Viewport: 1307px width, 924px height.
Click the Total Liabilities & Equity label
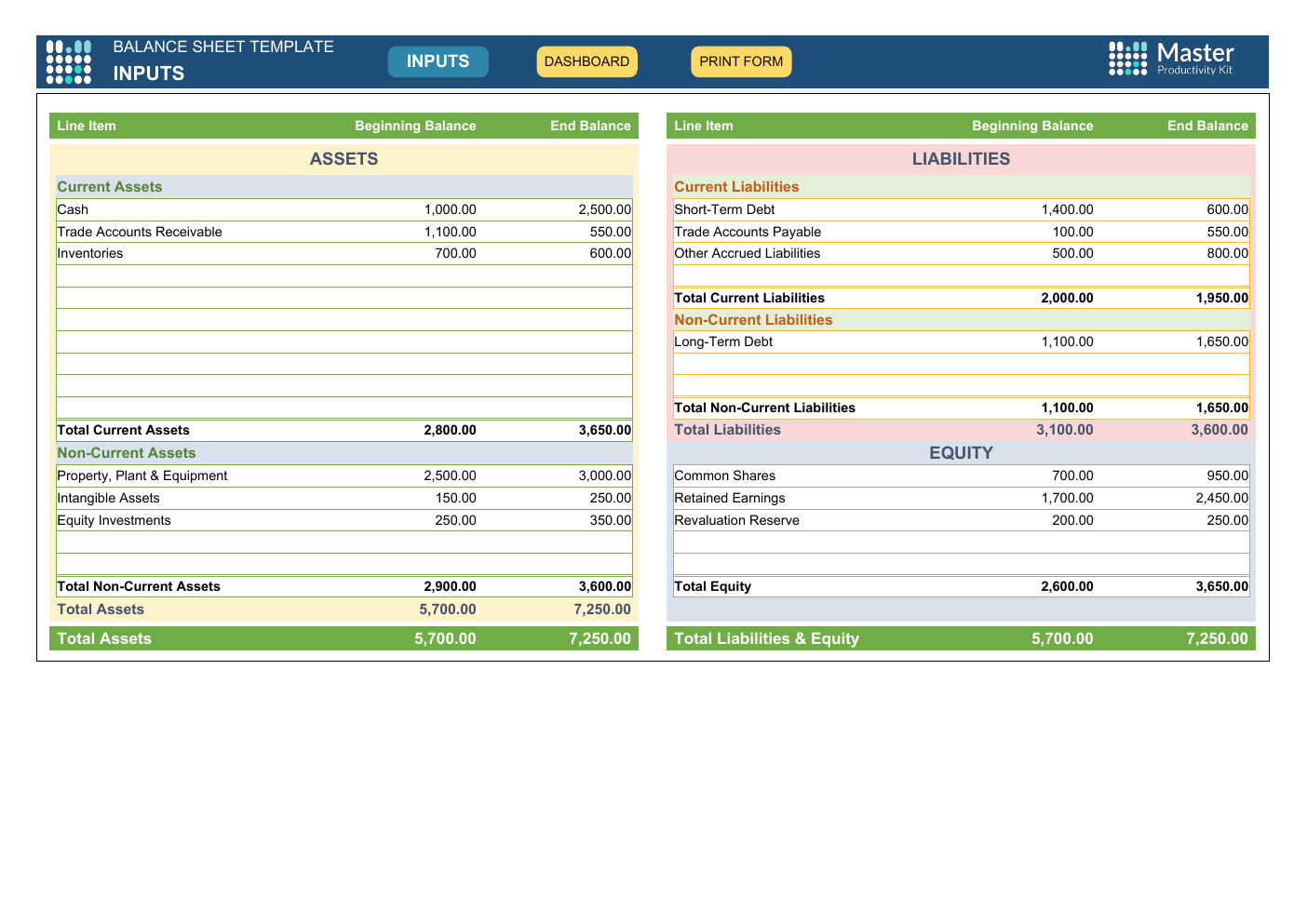click(x=766, y=638)
